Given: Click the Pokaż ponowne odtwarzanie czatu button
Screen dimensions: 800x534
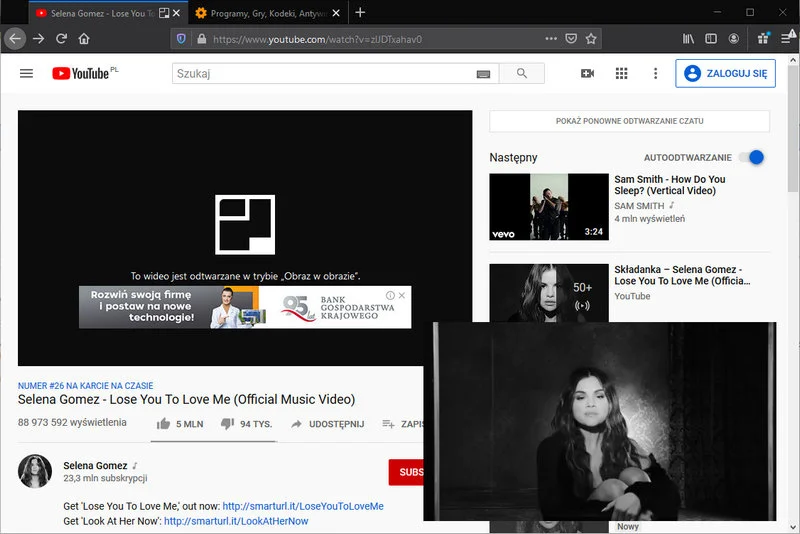Looking at the screenshot, I should pos(629,121).
